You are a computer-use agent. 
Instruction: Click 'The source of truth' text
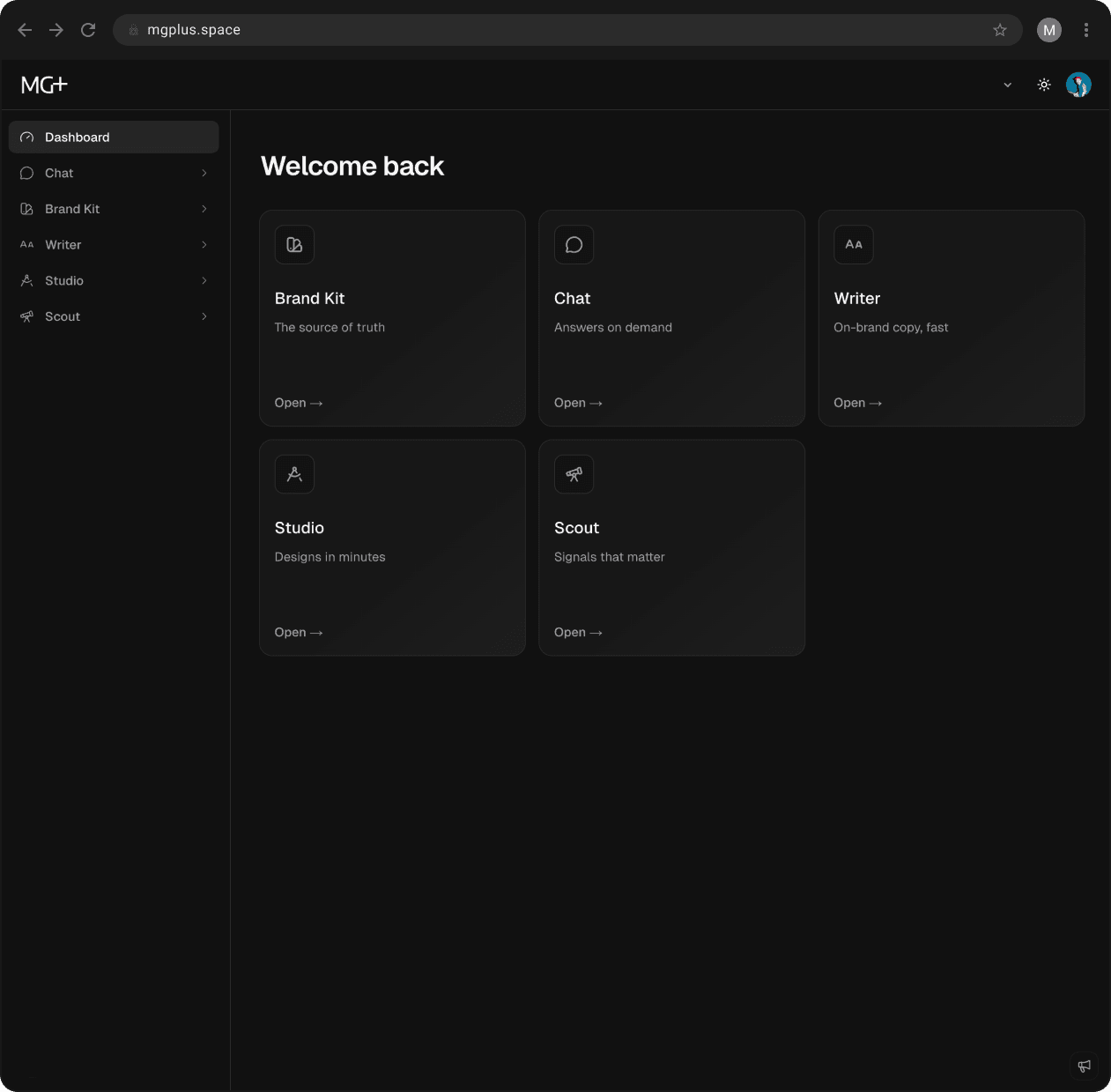tap(330, 327)
